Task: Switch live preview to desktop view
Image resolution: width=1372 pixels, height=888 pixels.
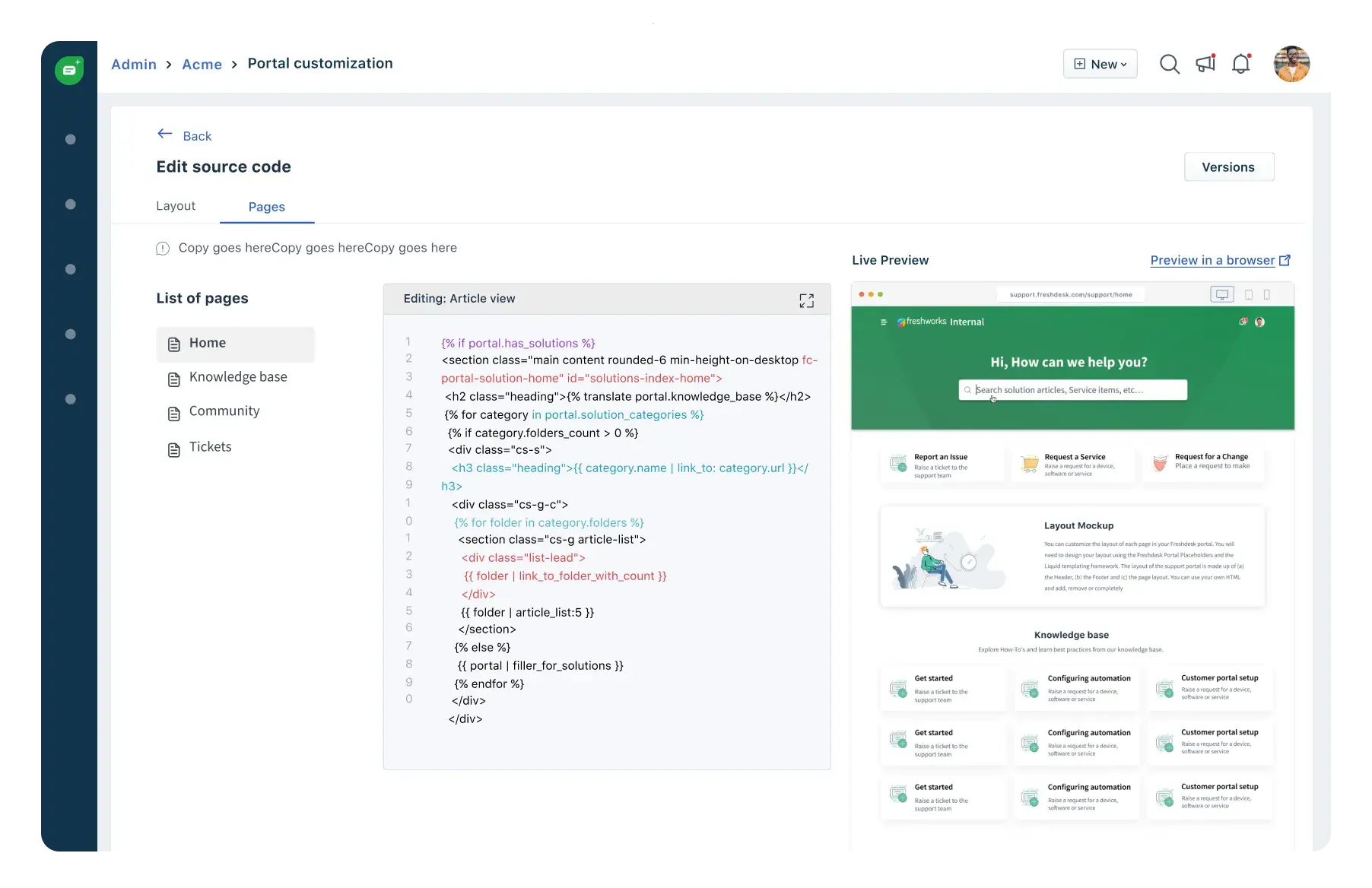Action: click(x=1221, y=295)
